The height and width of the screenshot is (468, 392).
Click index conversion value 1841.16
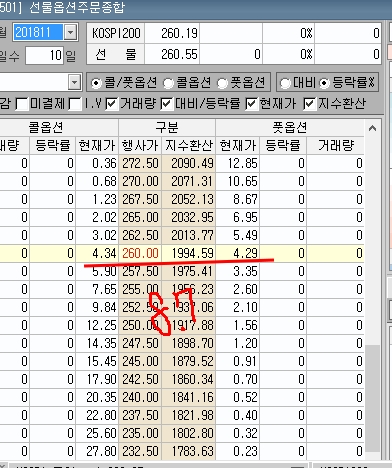pos(189,397)
